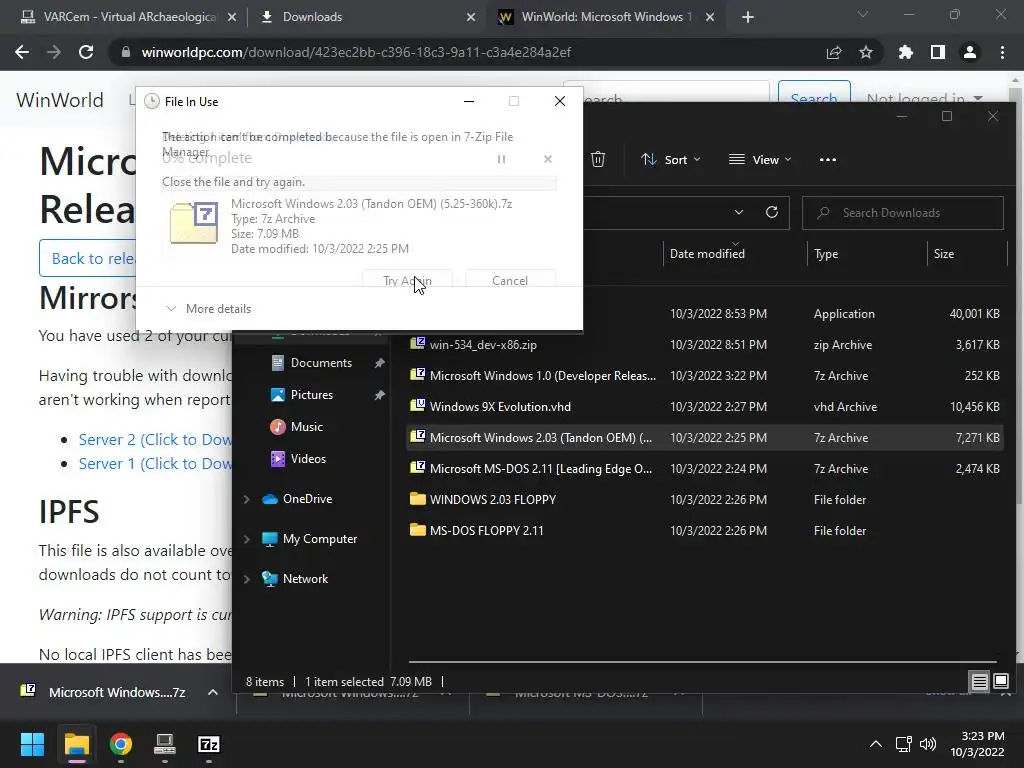Screen dimensions: 1024x768
Task: Show hidden tray icons chevron
Action: (x=876, y=744)
